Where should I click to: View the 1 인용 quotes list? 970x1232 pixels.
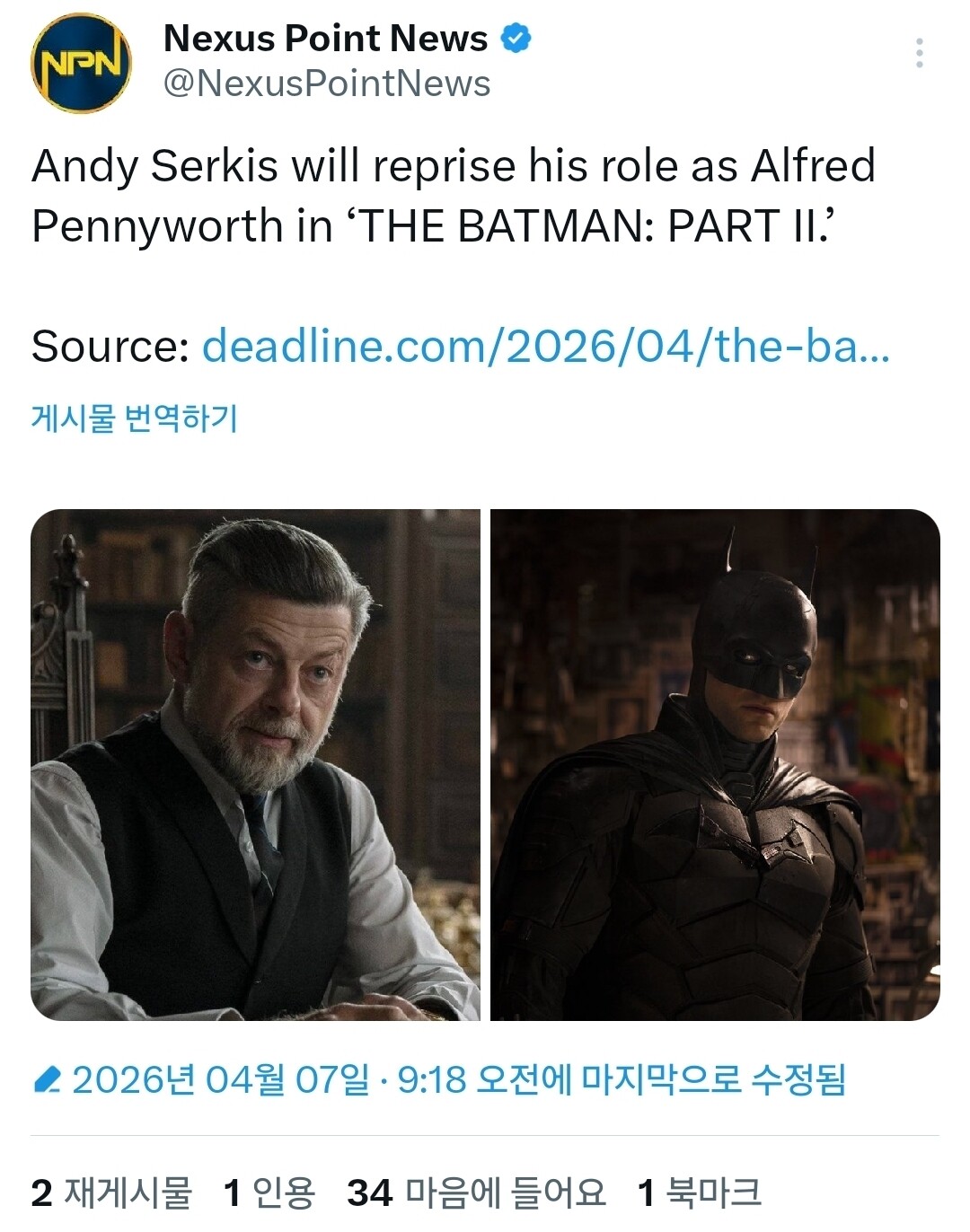269,1193
